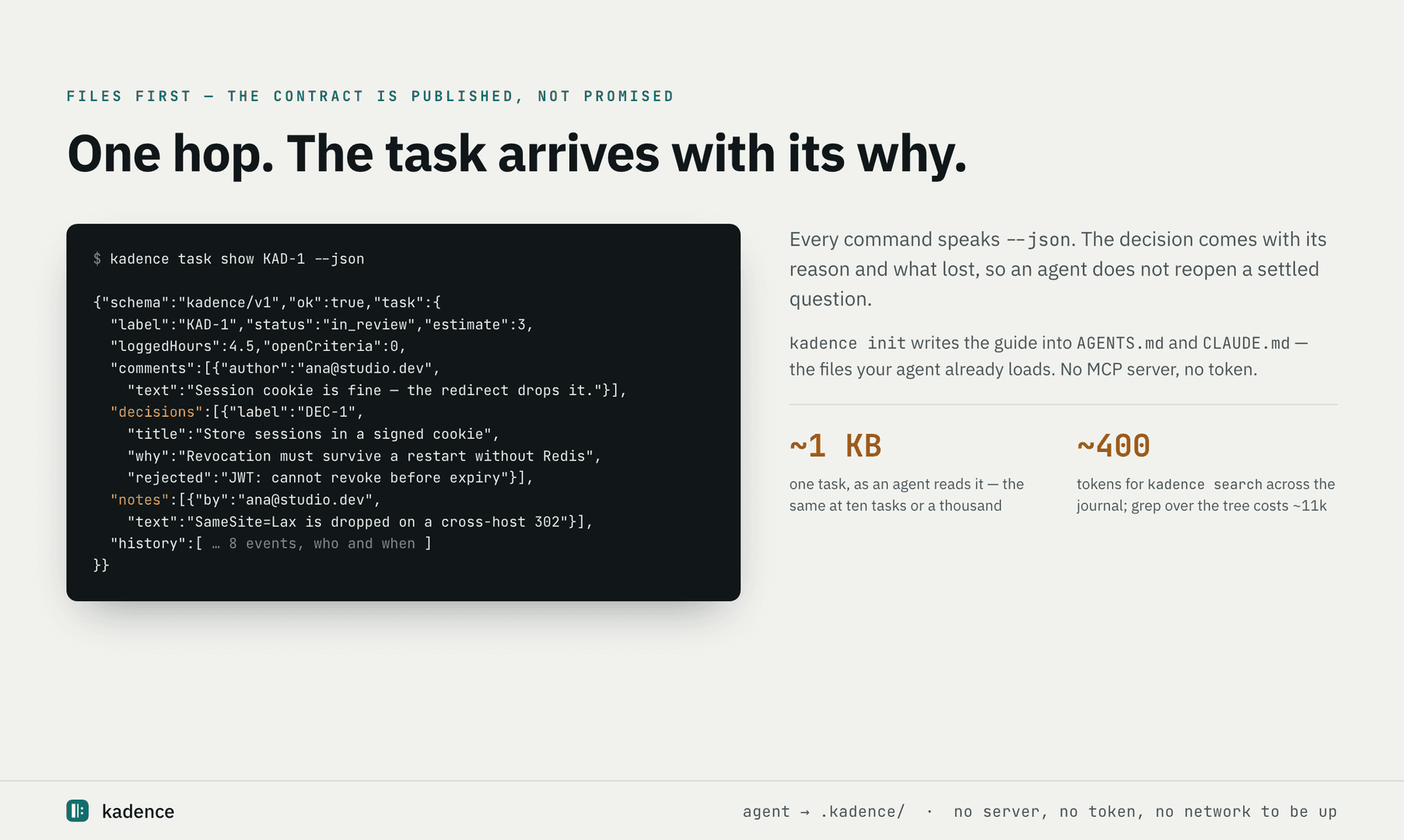The image size is (1404, 840).
Task: Click the '"notes"' key in the code block
Action: point(139,500)
